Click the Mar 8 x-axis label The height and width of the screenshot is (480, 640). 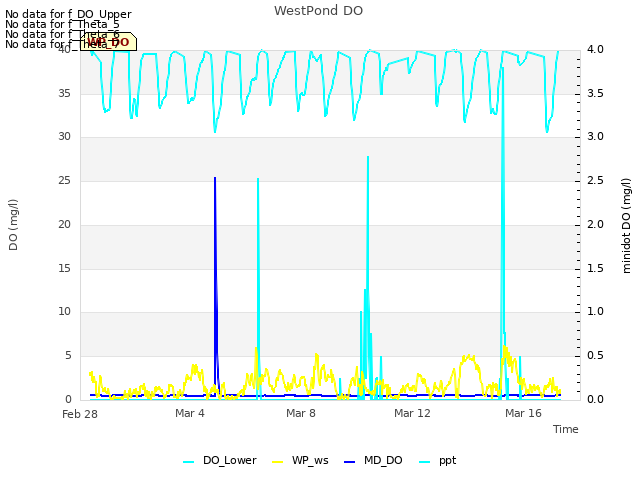(x=301, y=413)
